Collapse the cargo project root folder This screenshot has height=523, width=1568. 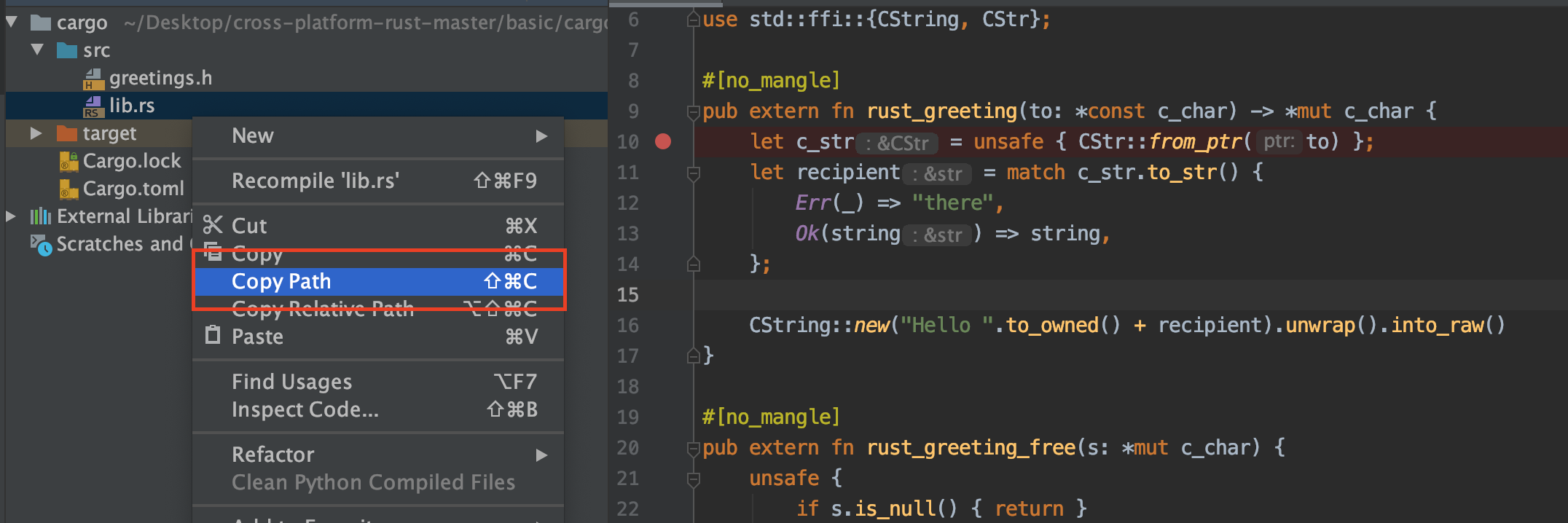click(12, 22)
